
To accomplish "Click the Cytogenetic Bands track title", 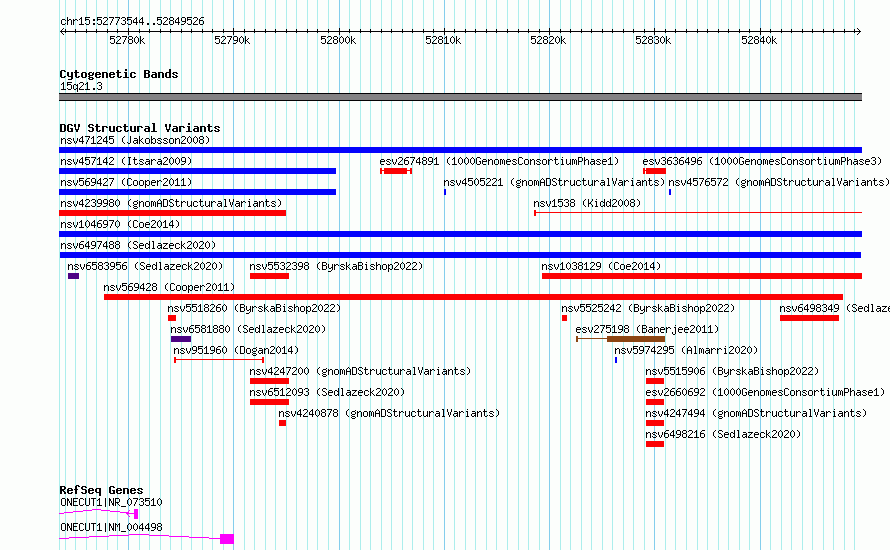I will pyautogui.click(x=119, y=74).
